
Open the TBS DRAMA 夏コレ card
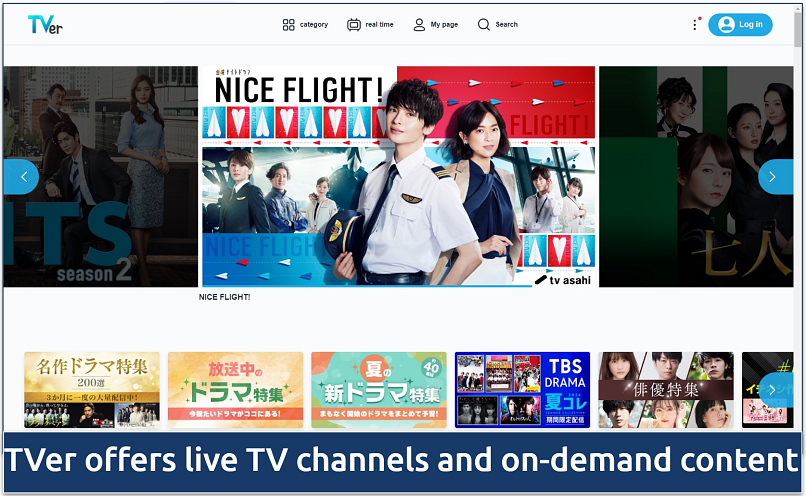[522, 390]
